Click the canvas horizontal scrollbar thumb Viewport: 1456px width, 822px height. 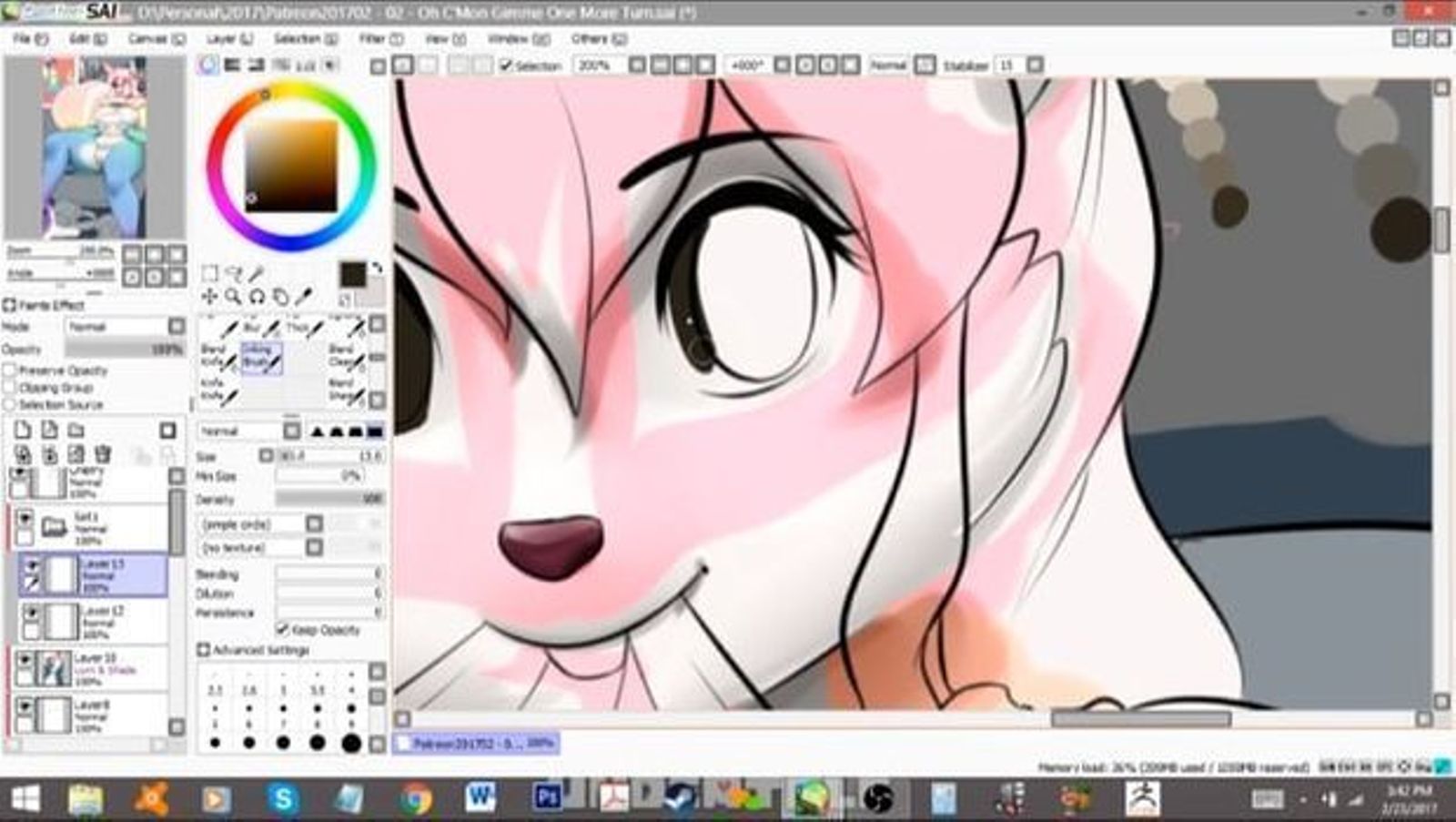click(x=1141, y=718)
